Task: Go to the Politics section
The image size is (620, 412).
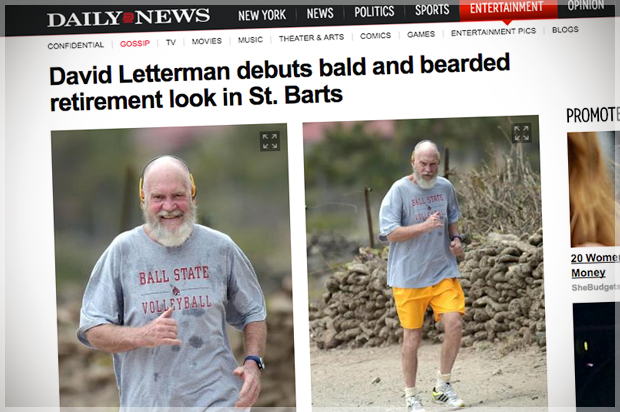Action: click(374, 11)
